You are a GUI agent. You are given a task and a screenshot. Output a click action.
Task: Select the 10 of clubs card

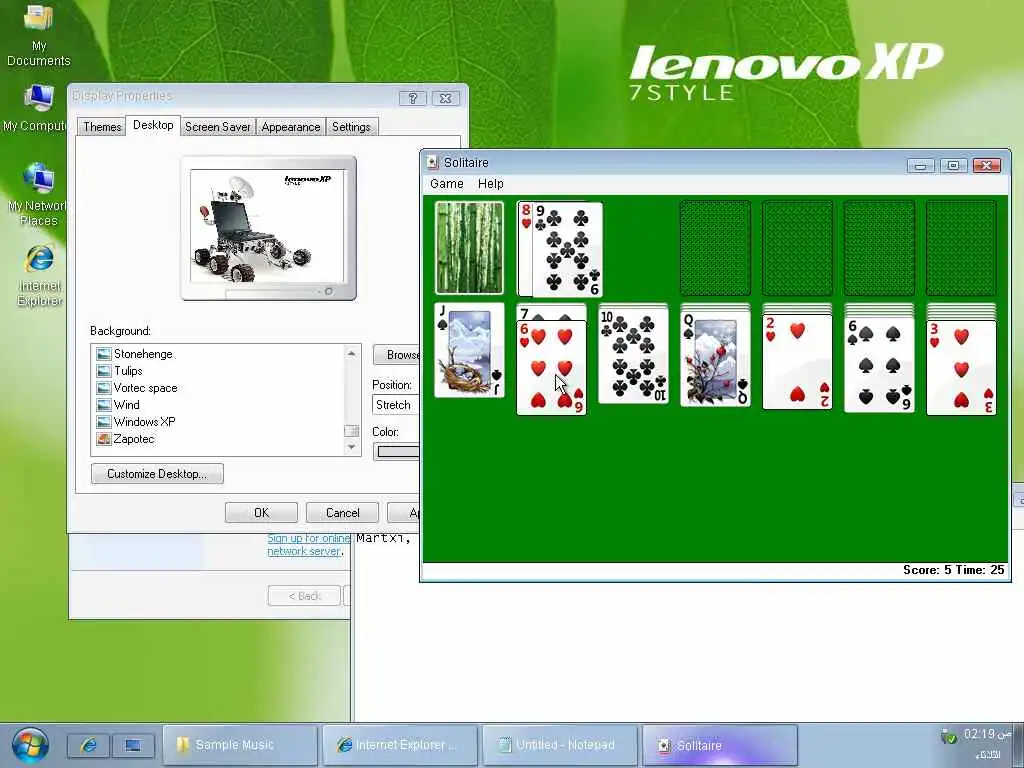633,355
